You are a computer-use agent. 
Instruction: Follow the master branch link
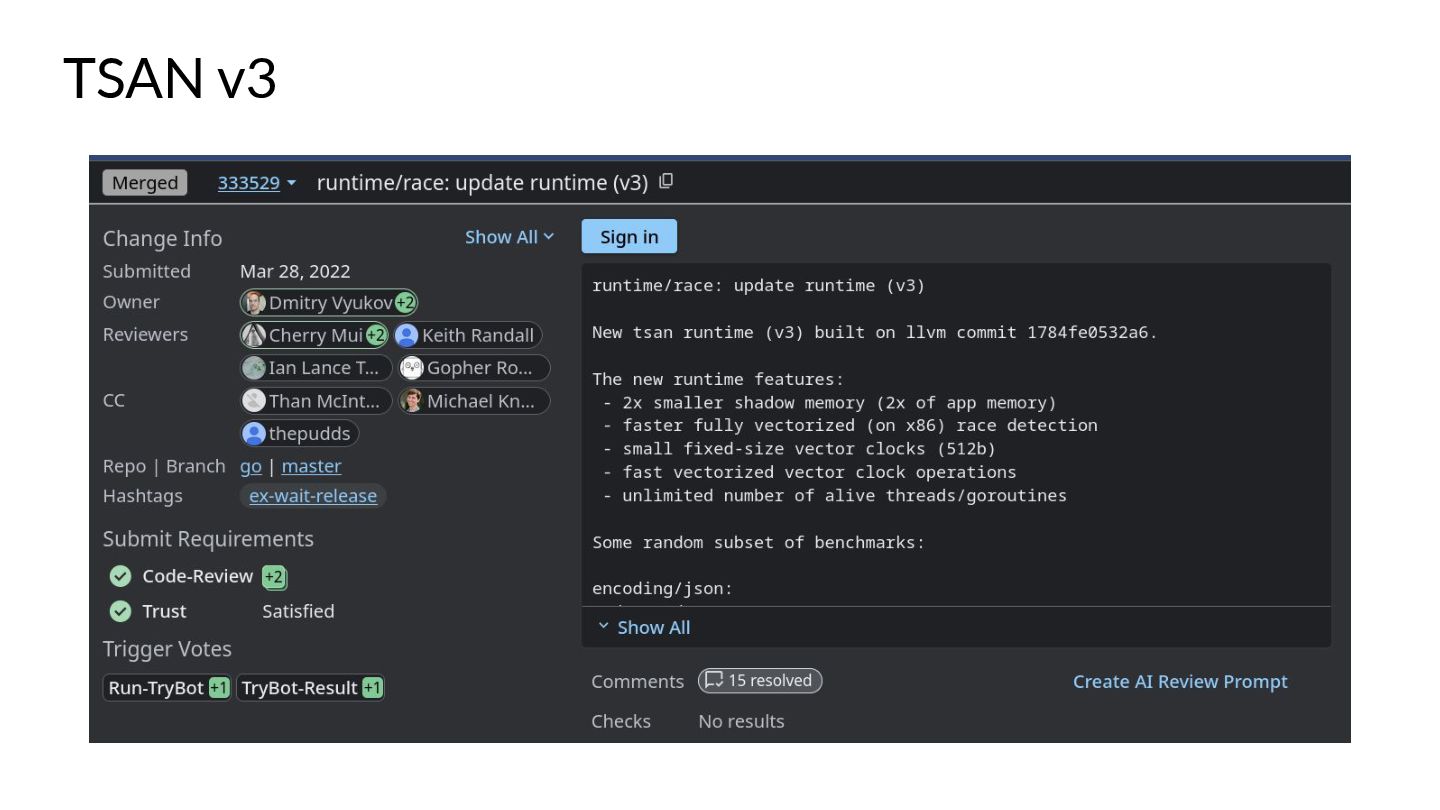[311, 466]
